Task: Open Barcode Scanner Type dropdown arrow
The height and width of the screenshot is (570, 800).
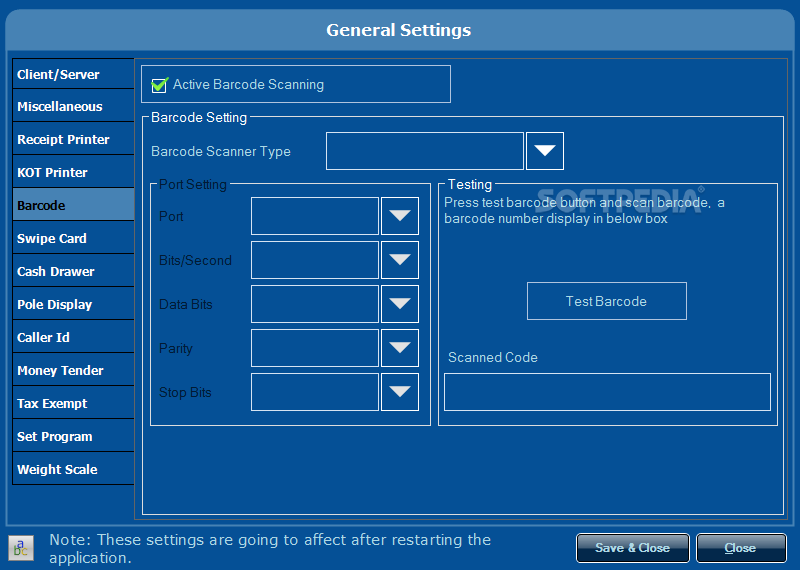Action: (x=544, y=151)
